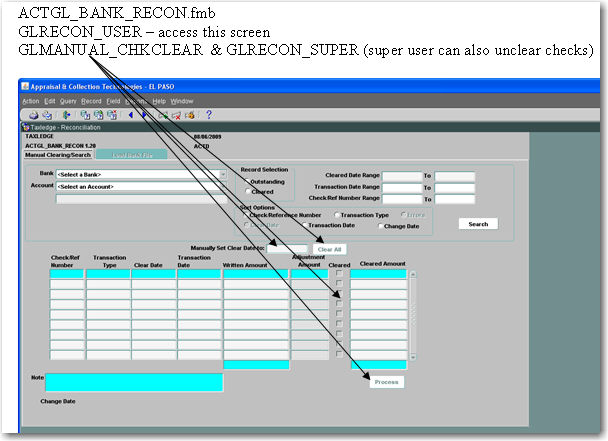The height and width of the screenshot is (441, 608).
Task: Click the Exit form toolbar icon
Action: [x=66, y=115]
